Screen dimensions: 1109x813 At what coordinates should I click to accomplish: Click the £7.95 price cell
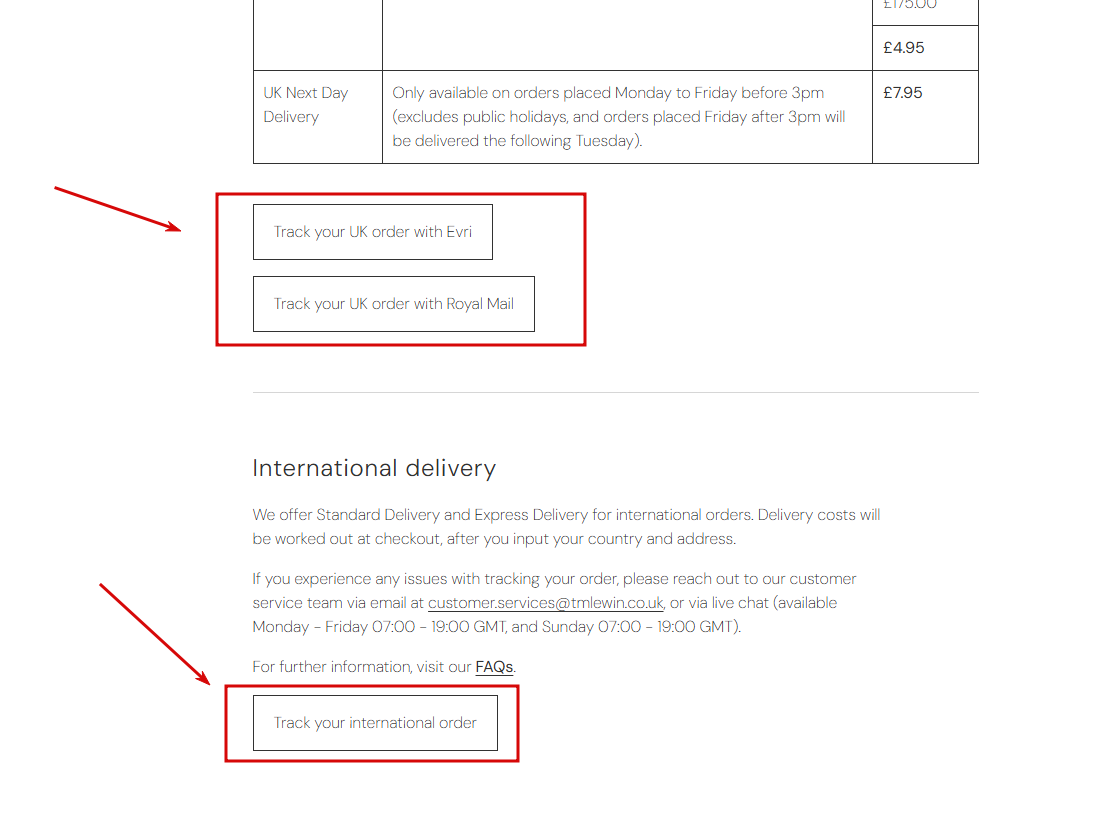pyautogui.click(x=903, y=93)
